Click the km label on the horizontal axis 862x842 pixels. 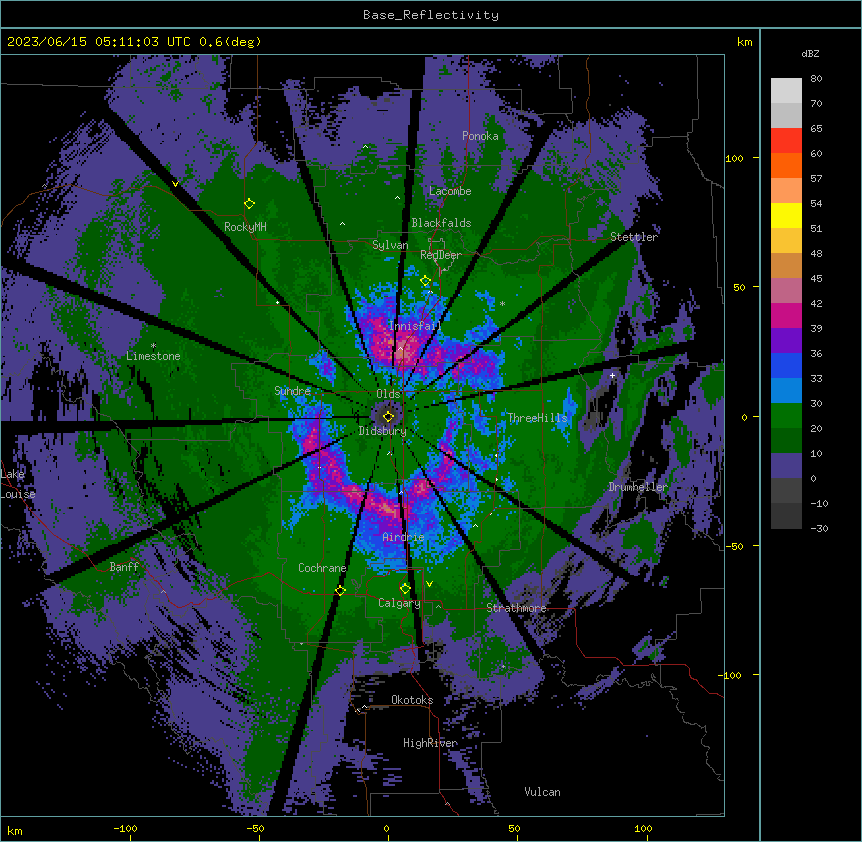tap(15, 830)
